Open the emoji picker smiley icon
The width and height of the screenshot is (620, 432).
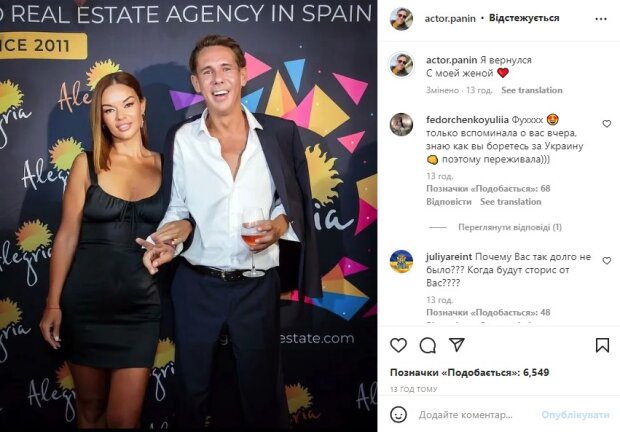tap(398, 415)
